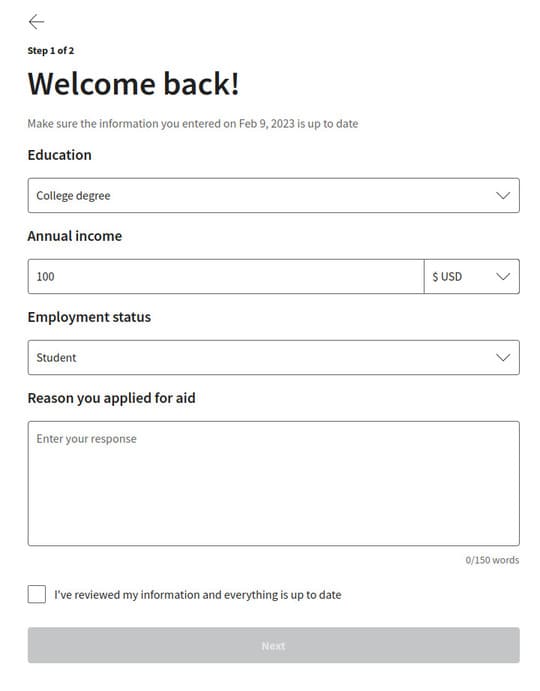Go back using the left arrow icon
The width and height of the screenshot is (540, 691).
pos(36,22)
